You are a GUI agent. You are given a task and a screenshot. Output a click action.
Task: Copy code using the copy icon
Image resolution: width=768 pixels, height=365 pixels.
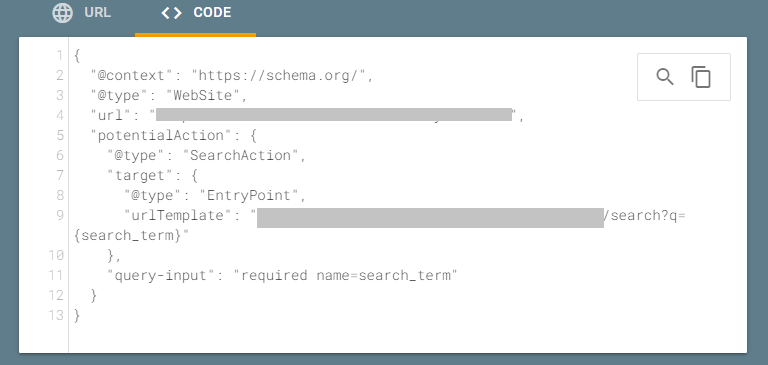[701, 77]
